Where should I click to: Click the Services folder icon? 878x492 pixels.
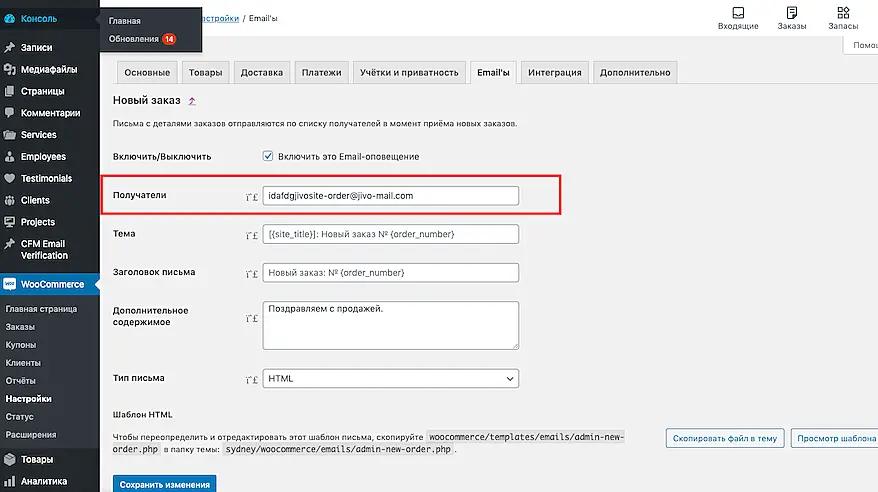(10, 135)
